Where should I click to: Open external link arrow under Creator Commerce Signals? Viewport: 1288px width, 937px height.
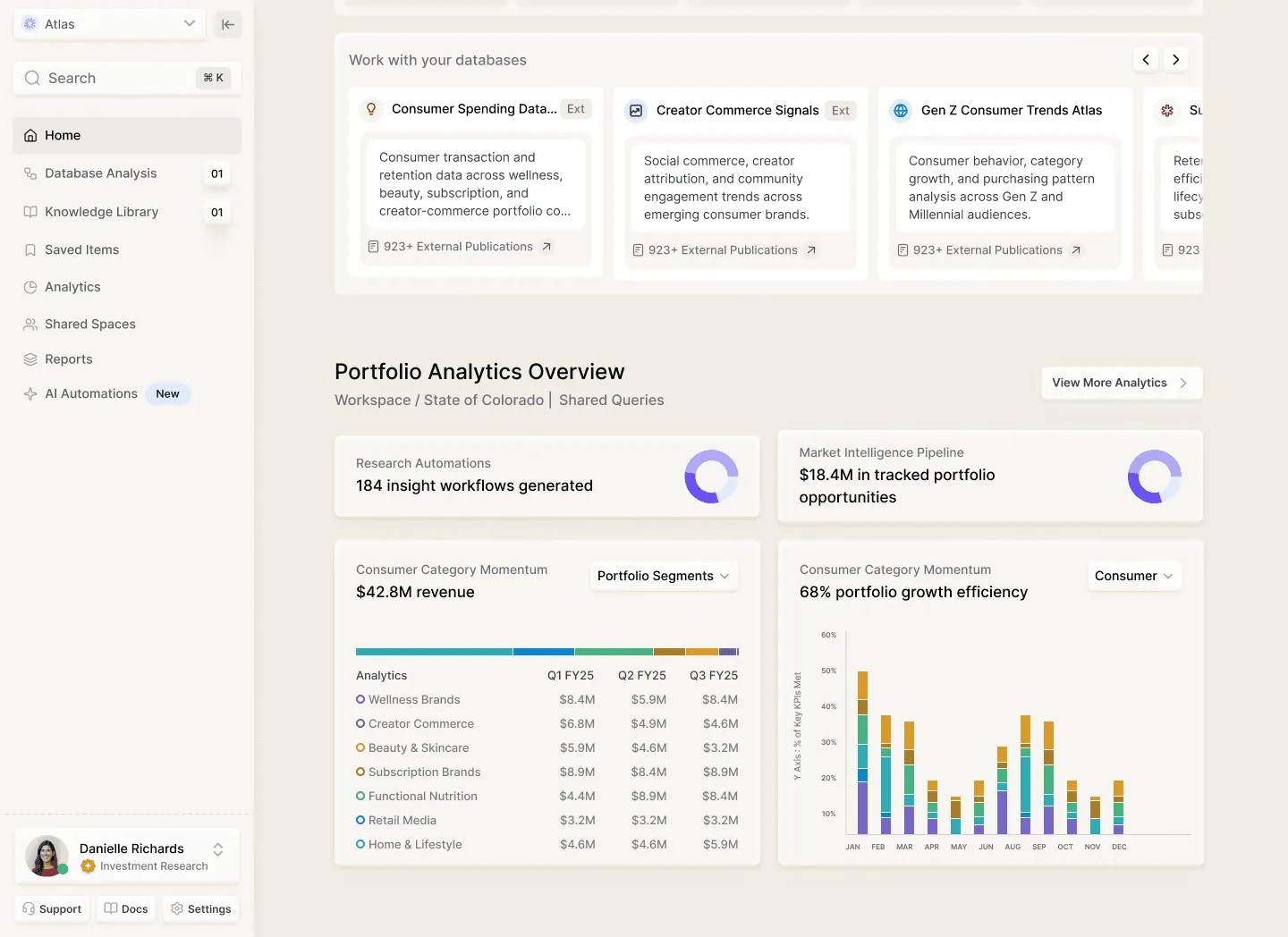811,250
